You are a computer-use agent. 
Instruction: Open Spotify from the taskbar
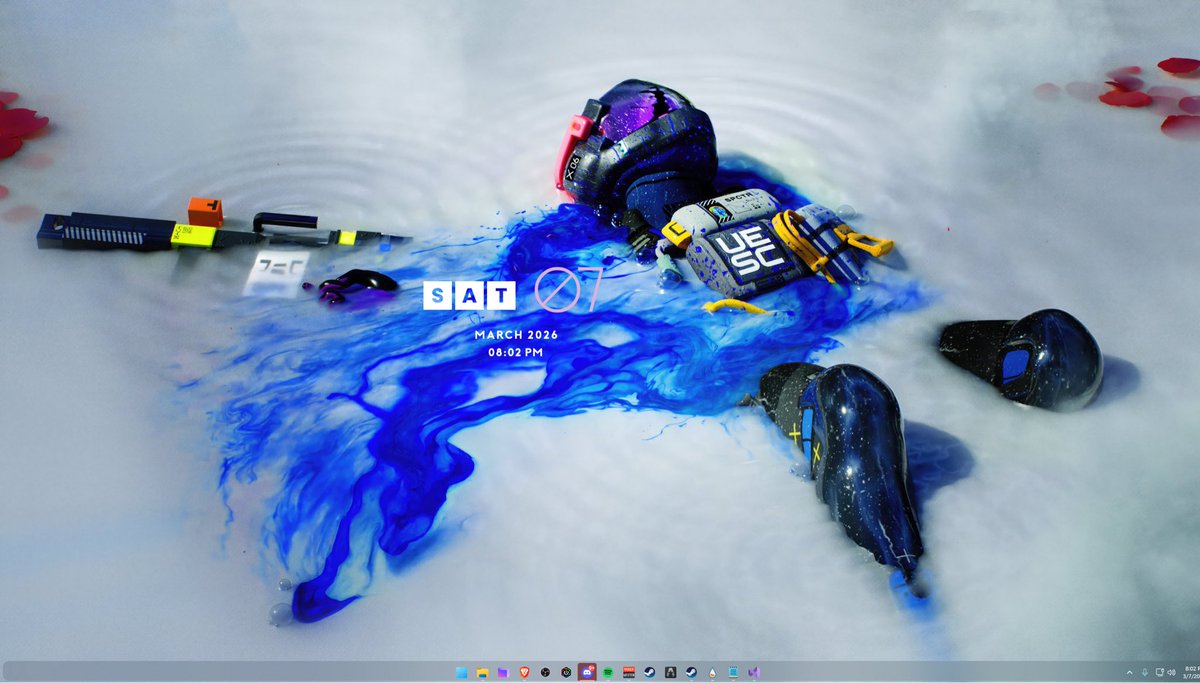608,673
